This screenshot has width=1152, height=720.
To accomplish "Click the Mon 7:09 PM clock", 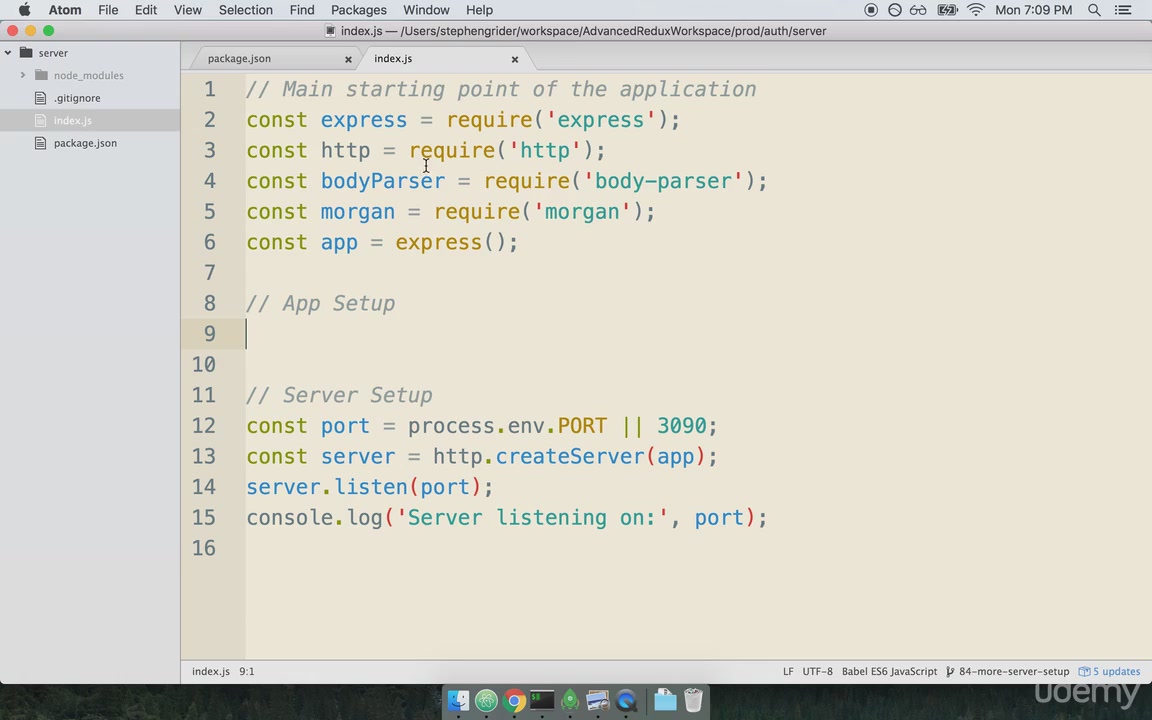I will pos(1033,10).
